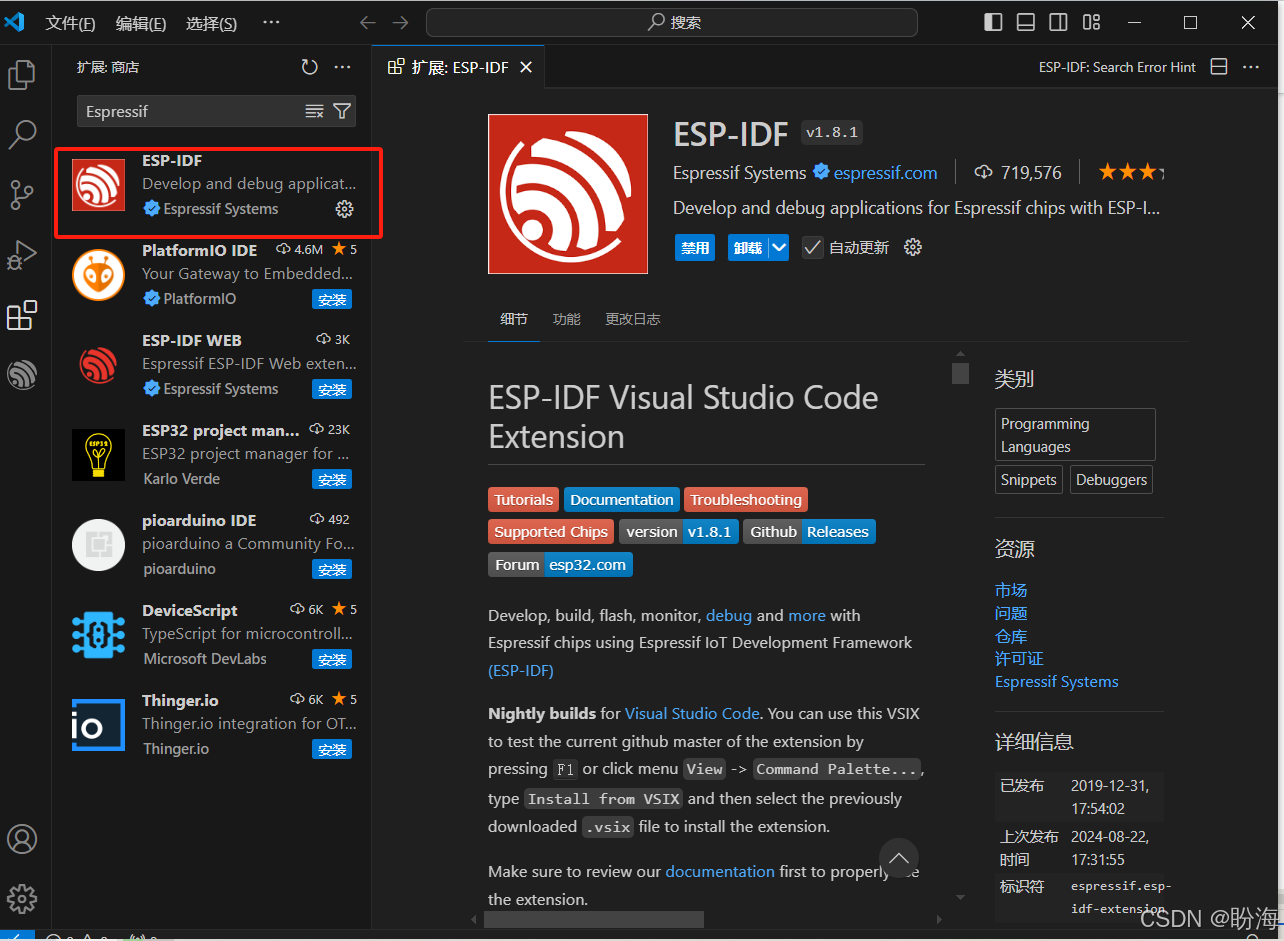Open the dropdown arrow beside 卸载

pyautogui.click(x=779, y=247)
